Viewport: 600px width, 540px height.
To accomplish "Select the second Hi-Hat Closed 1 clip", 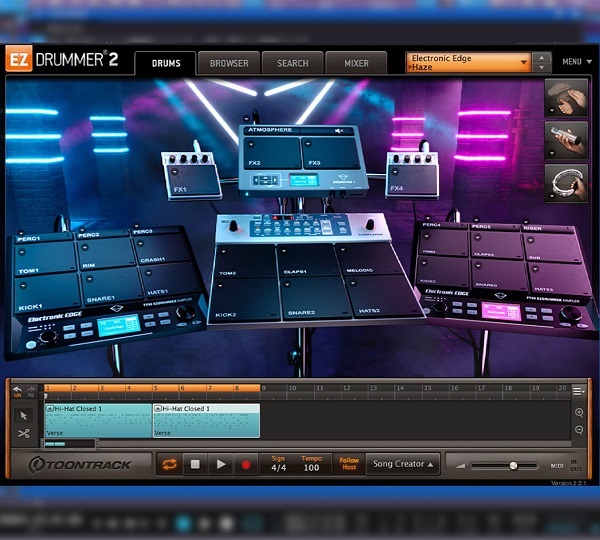I will click(206, 421).
